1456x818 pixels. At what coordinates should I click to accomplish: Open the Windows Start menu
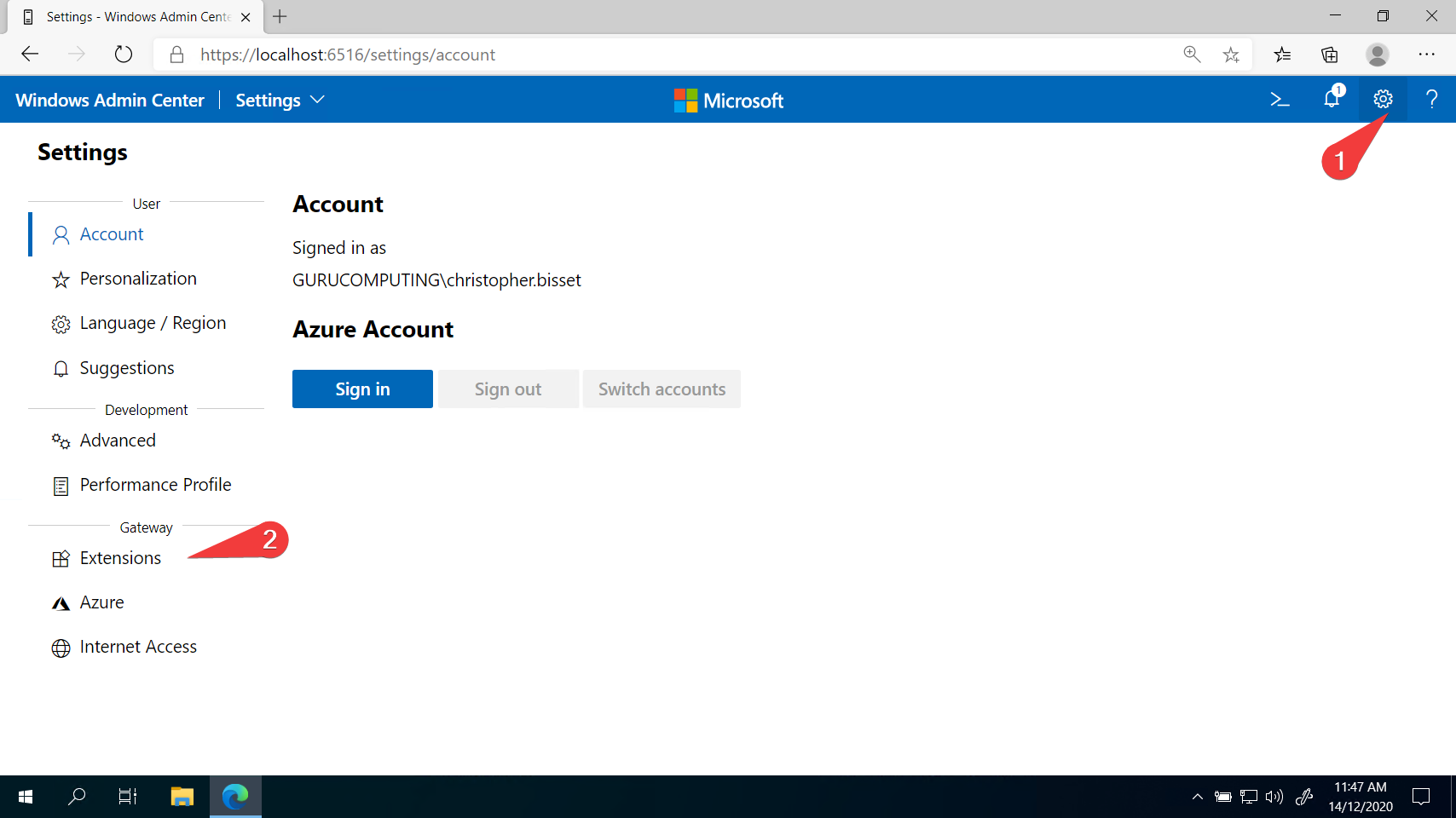click(x=26, y=797)
